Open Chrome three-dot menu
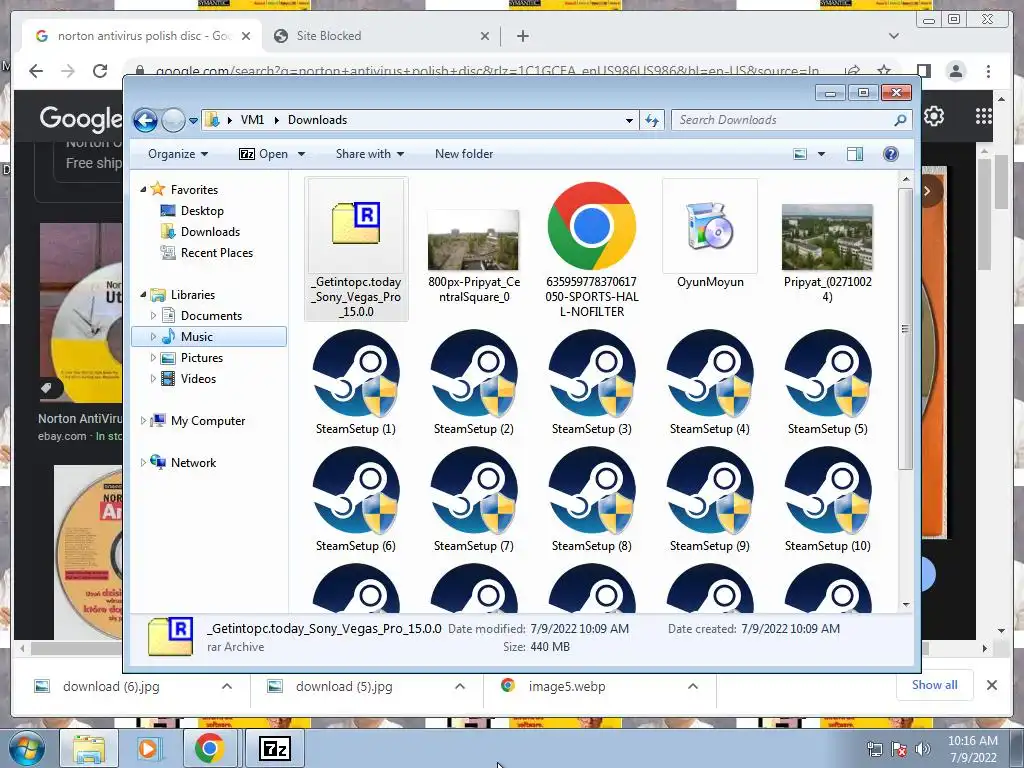This screenshot has height=768, width=1024. click(x=989, y=71)
